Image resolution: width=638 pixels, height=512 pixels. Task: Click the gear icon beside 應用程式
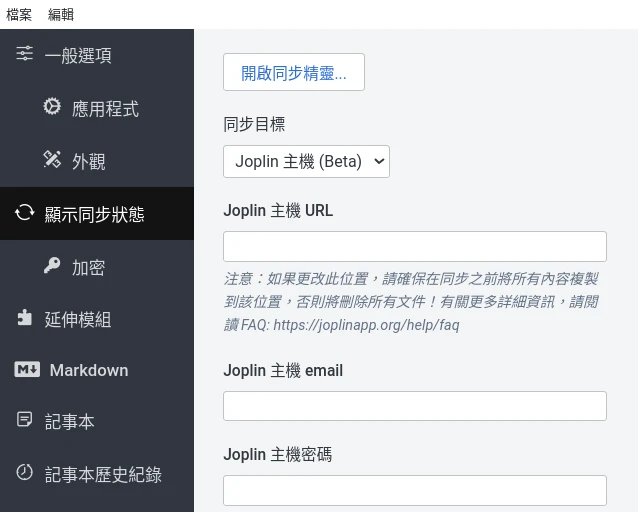[52, 107]
